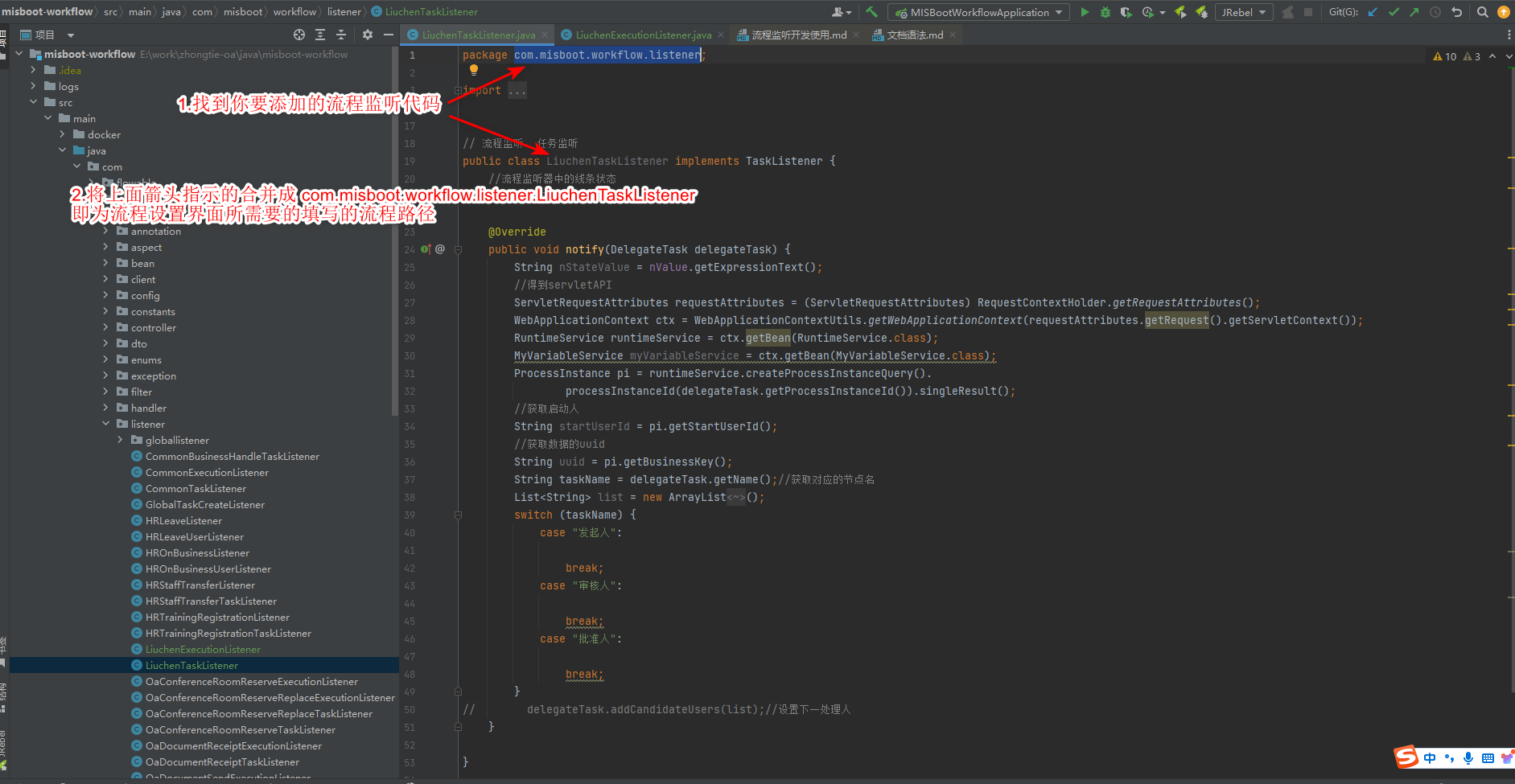Collapse all in project tree

341,35
